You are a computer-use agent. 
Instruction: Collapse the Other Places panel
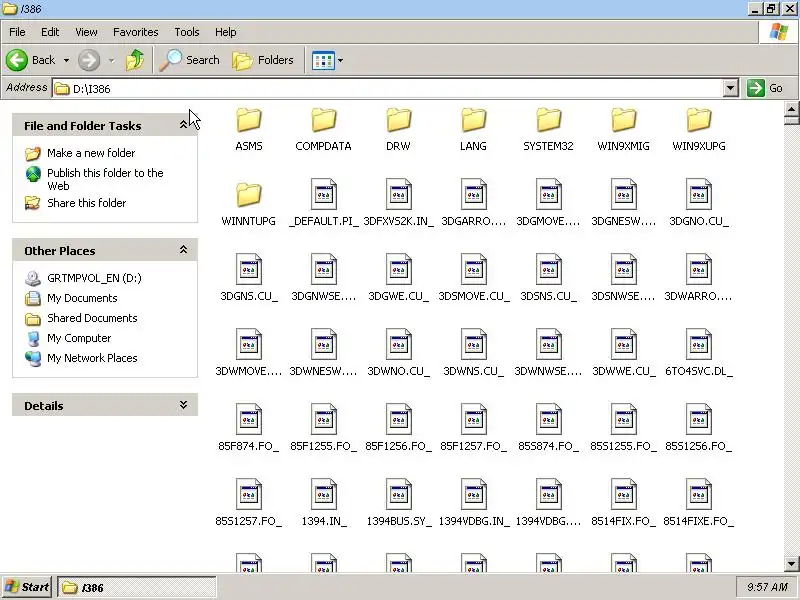183,249
